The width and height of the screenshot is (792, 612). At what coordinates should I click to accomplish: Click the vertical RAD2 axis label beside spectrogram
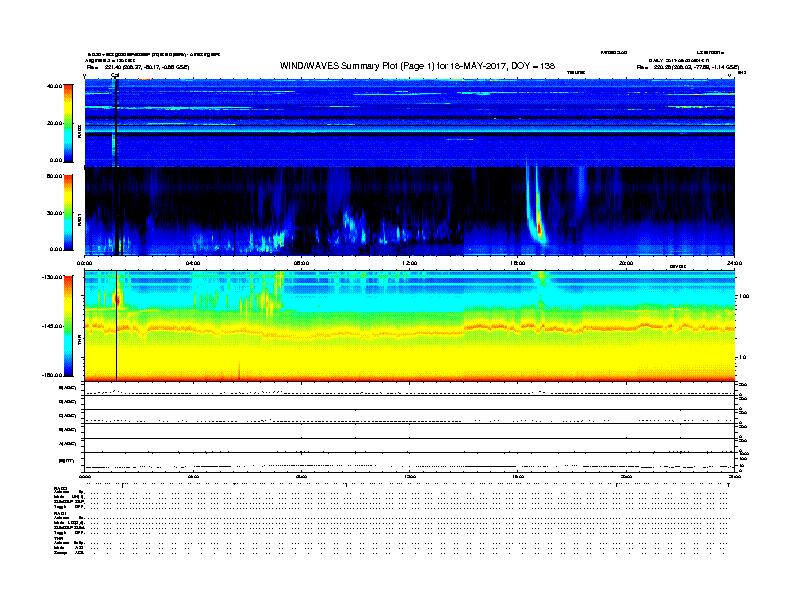click(x=79, y=131)
